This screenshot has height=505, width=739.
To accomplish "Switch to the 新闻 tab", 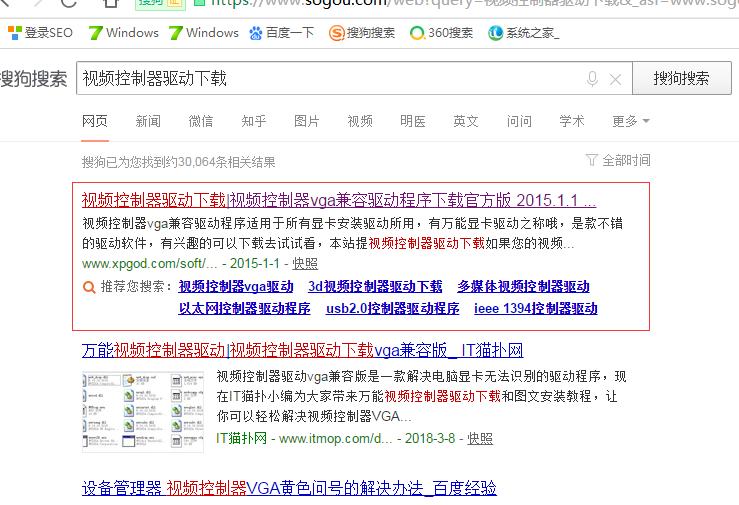I will pyautogui.click(x=148, y=121).
